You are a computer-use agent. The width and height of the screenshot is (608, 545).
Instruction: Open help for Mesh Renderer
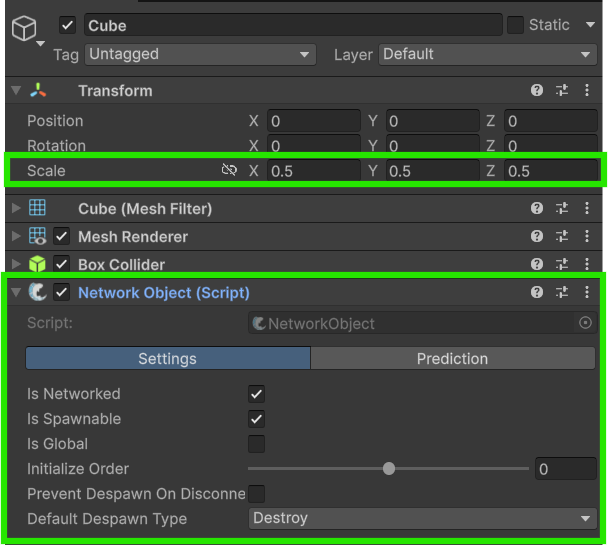pyautogui.click(x=537, y=236)
